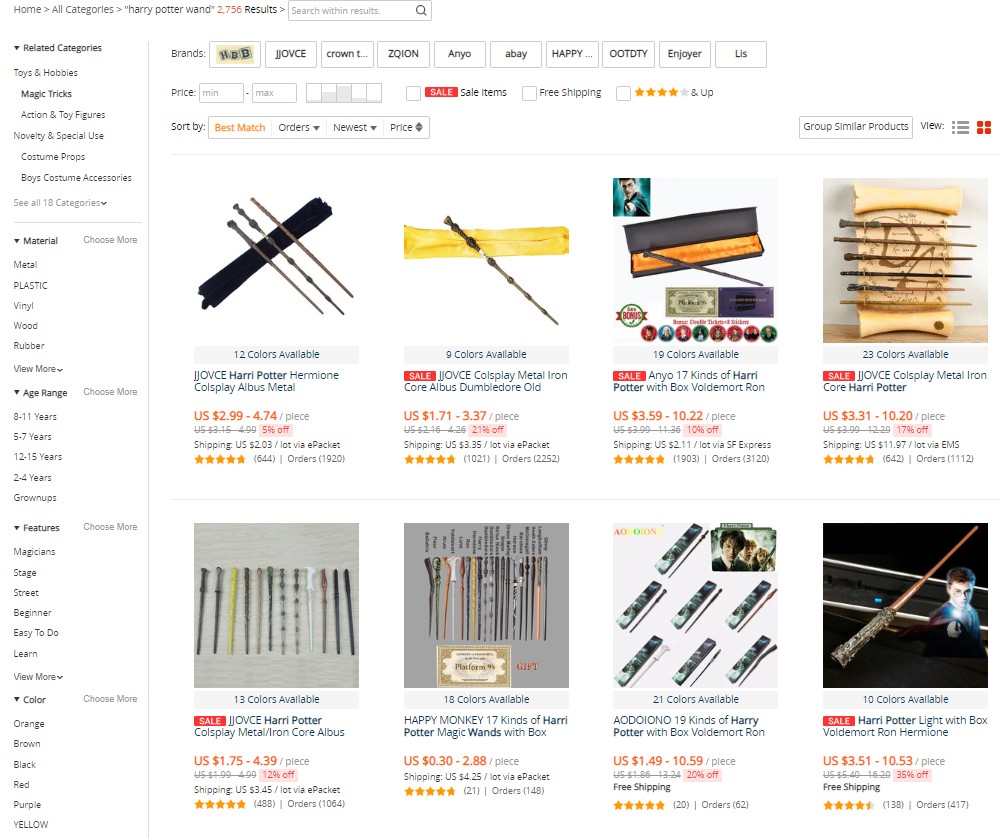Screen dimensions: 1000x838
Task: Switch to list view icon
Action: tap(960, 128)
